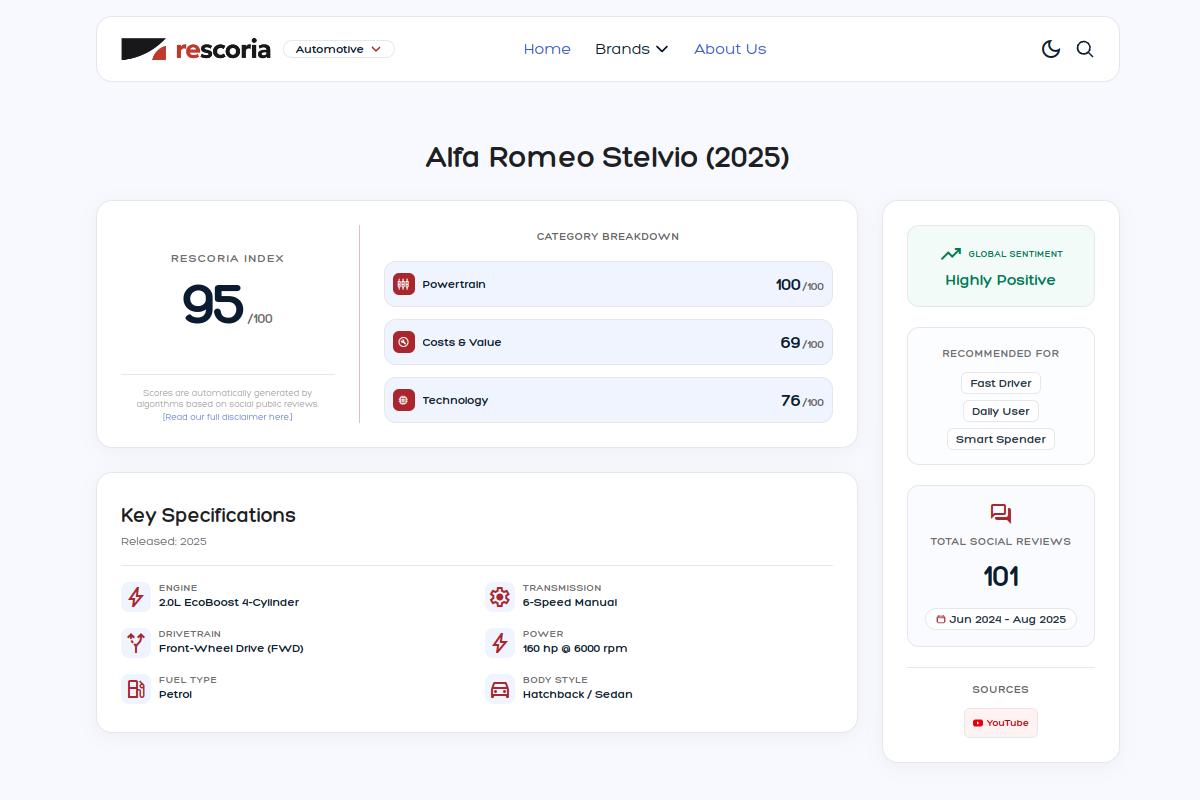Click the Costs & Value category icon
Viewport: 1200px width, 800px height.
(404, 342)
